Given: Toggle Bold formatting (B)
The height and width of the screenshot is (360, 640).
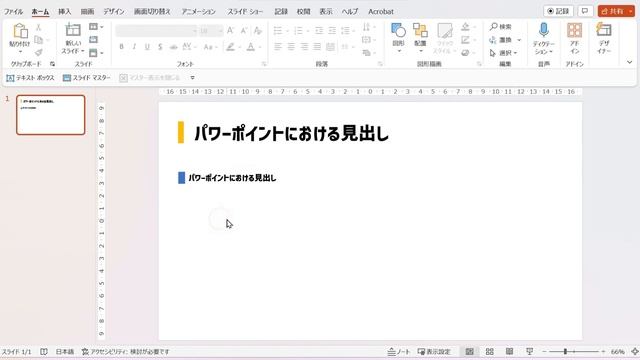Looking at the screenshot, I should (x=121, y=47).
